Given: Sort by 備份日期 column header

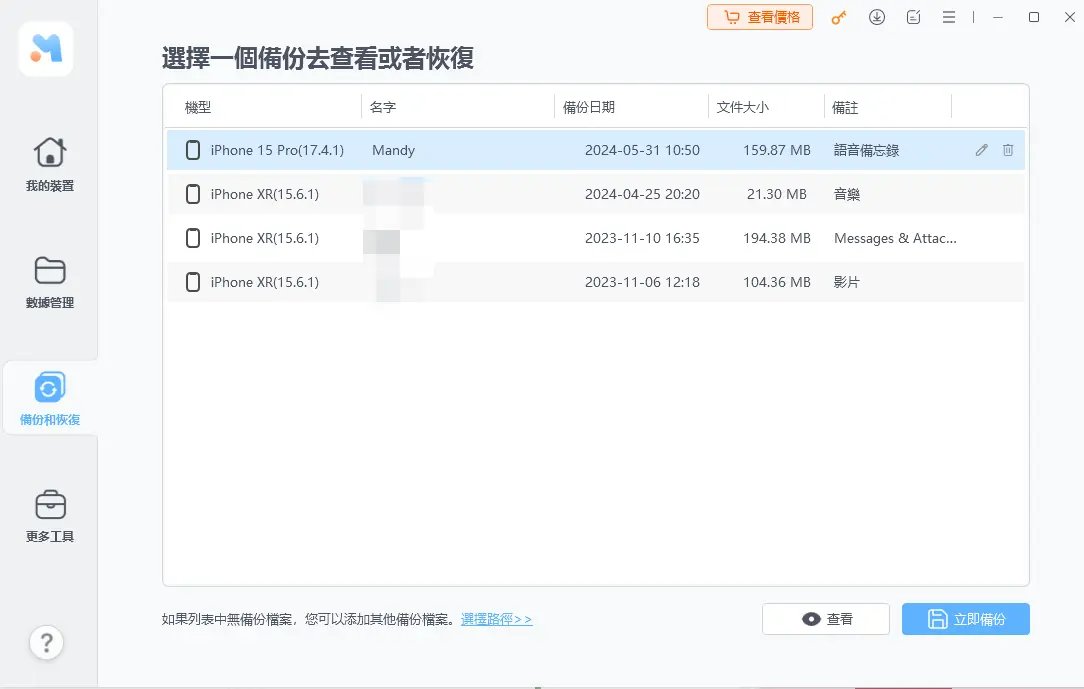Looking at the screenshot, I should (589, 107).
